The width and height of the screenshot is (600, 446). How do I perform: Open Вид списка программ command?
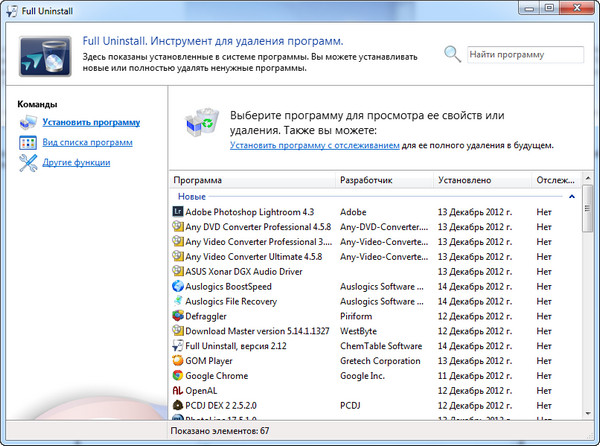[x=87, y=142]
